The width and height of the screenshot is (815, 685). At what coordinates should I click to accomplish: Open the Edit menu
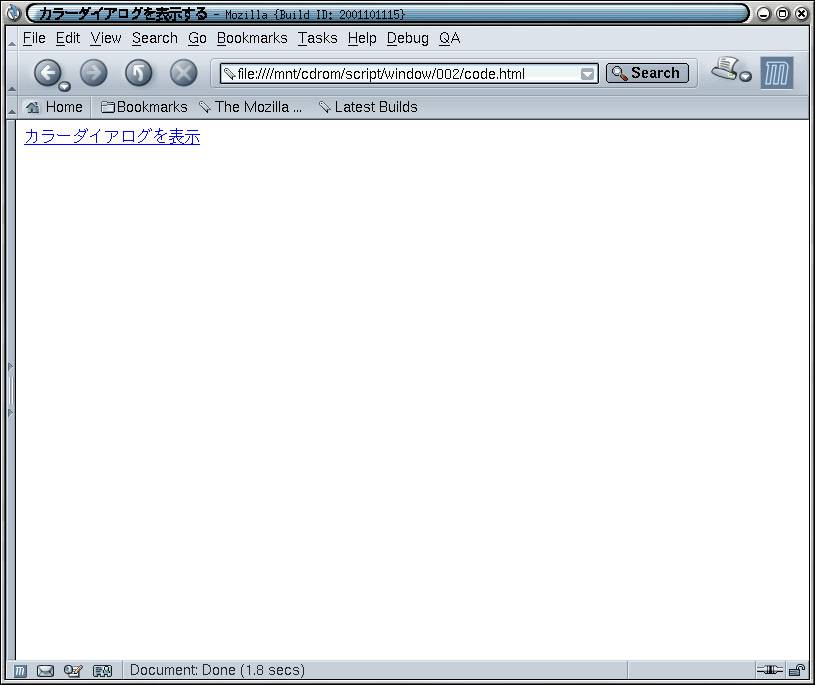[x=68, y=38]
